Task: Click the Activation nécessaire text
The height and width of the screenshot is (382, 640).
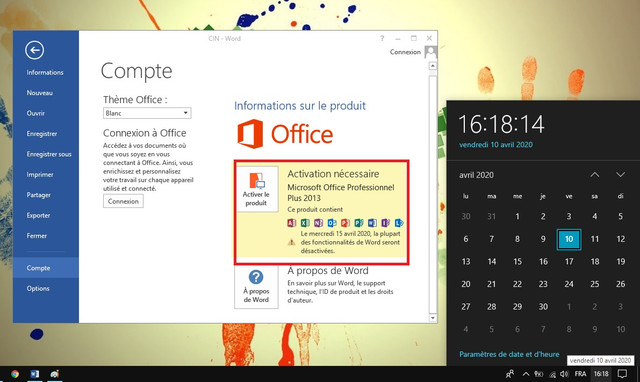Action: 333,174
